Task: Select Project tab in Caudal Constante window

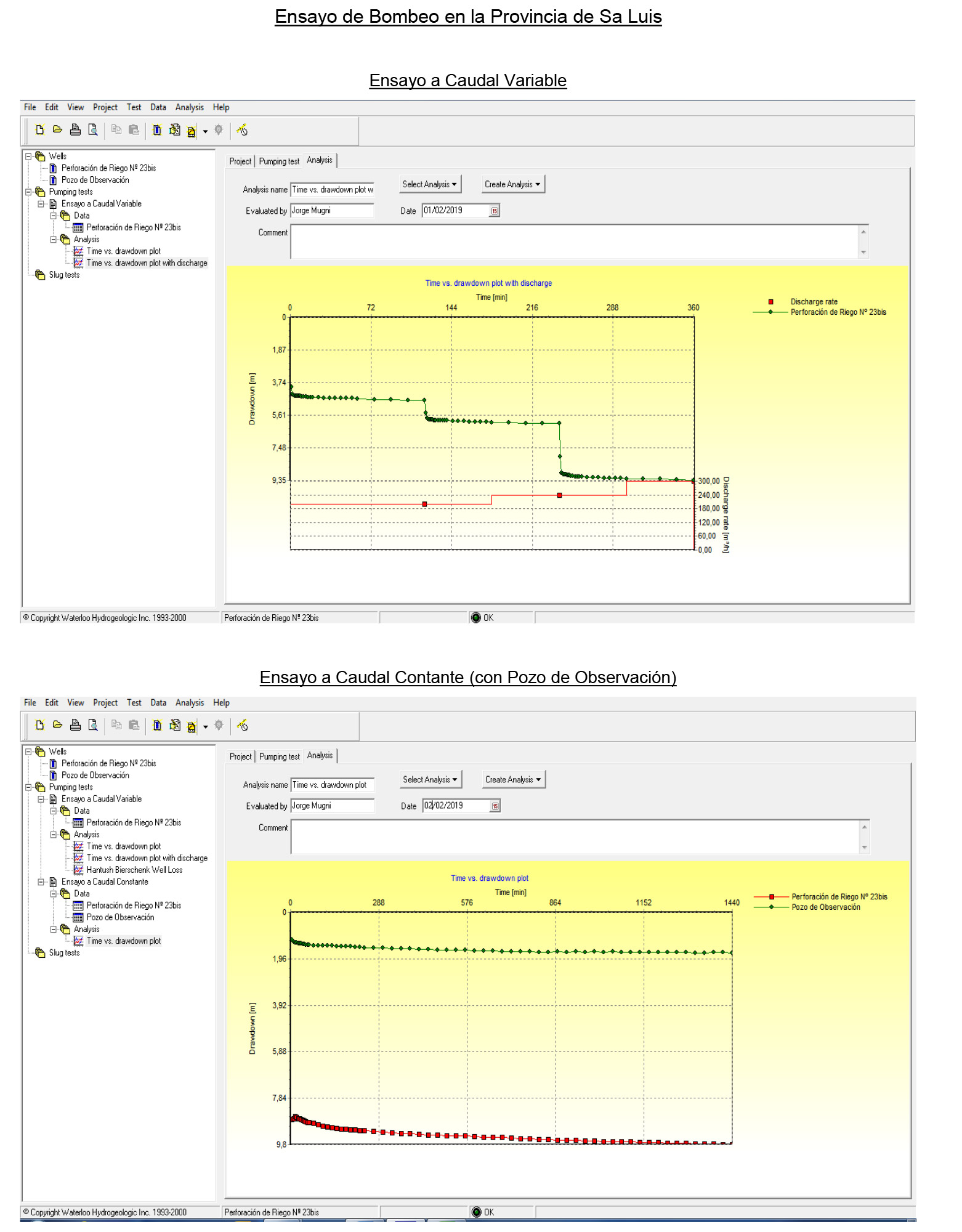Action: pos(240,756)
